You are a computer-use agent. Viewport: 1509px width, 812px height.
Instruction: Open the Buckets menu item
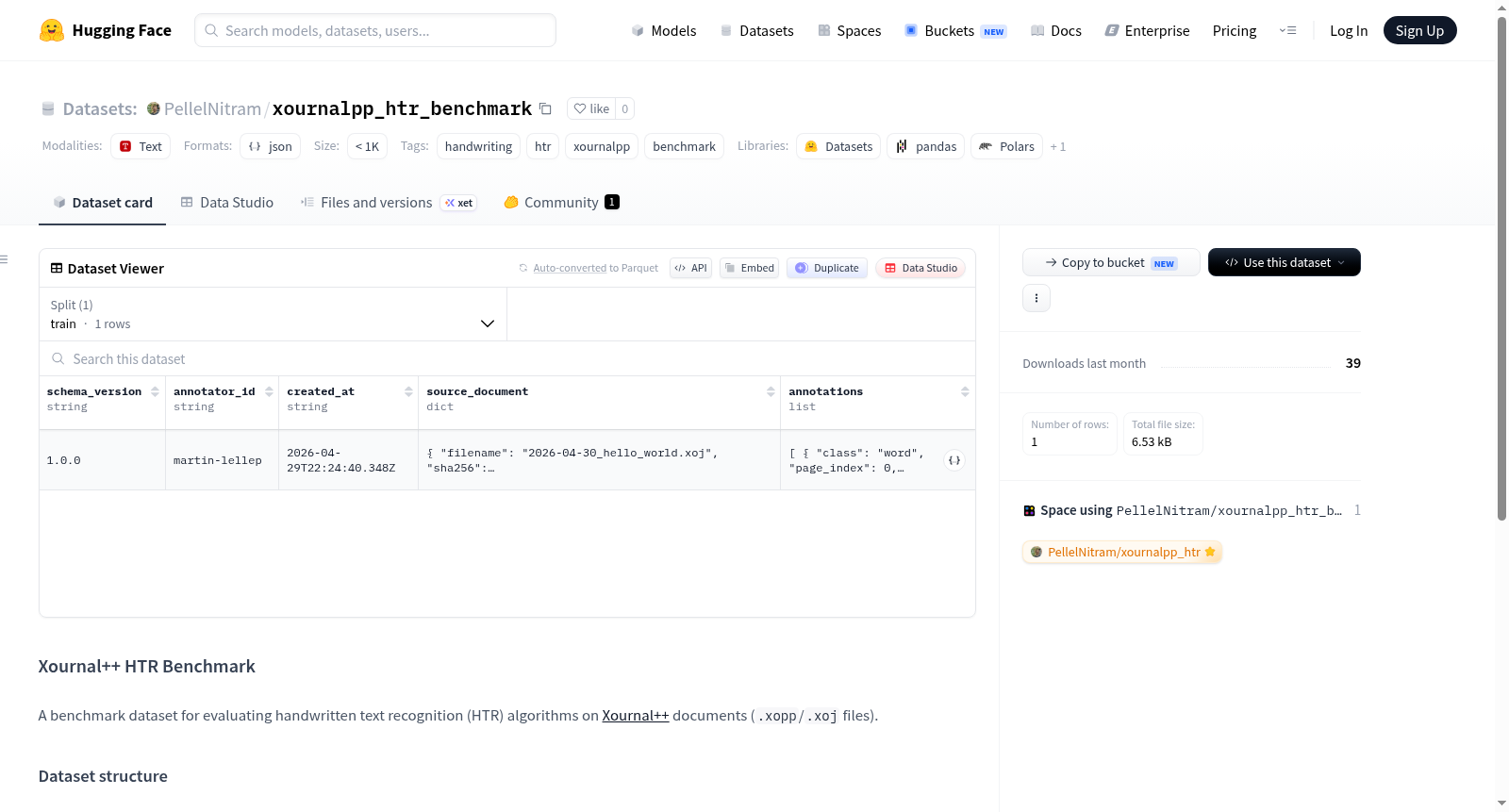point(955,30)
